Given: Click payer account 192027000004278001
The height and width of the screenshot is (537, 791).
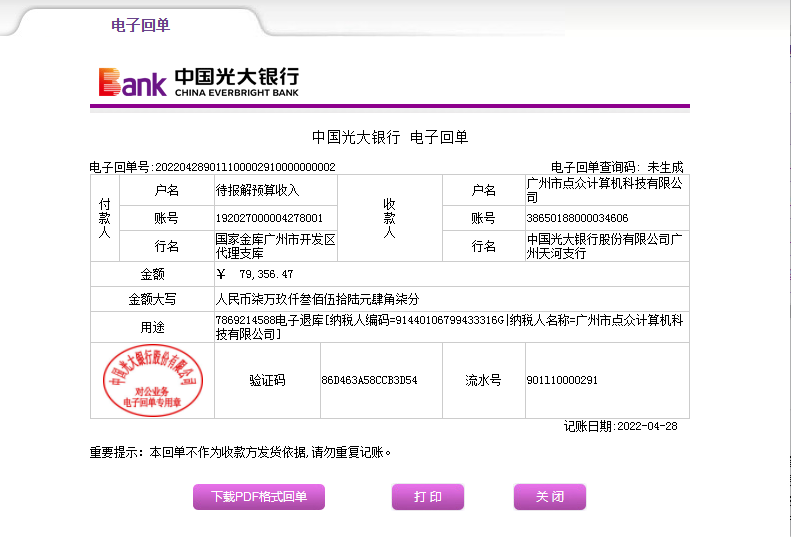Looking at the screenshot, I should click(269, 218).
